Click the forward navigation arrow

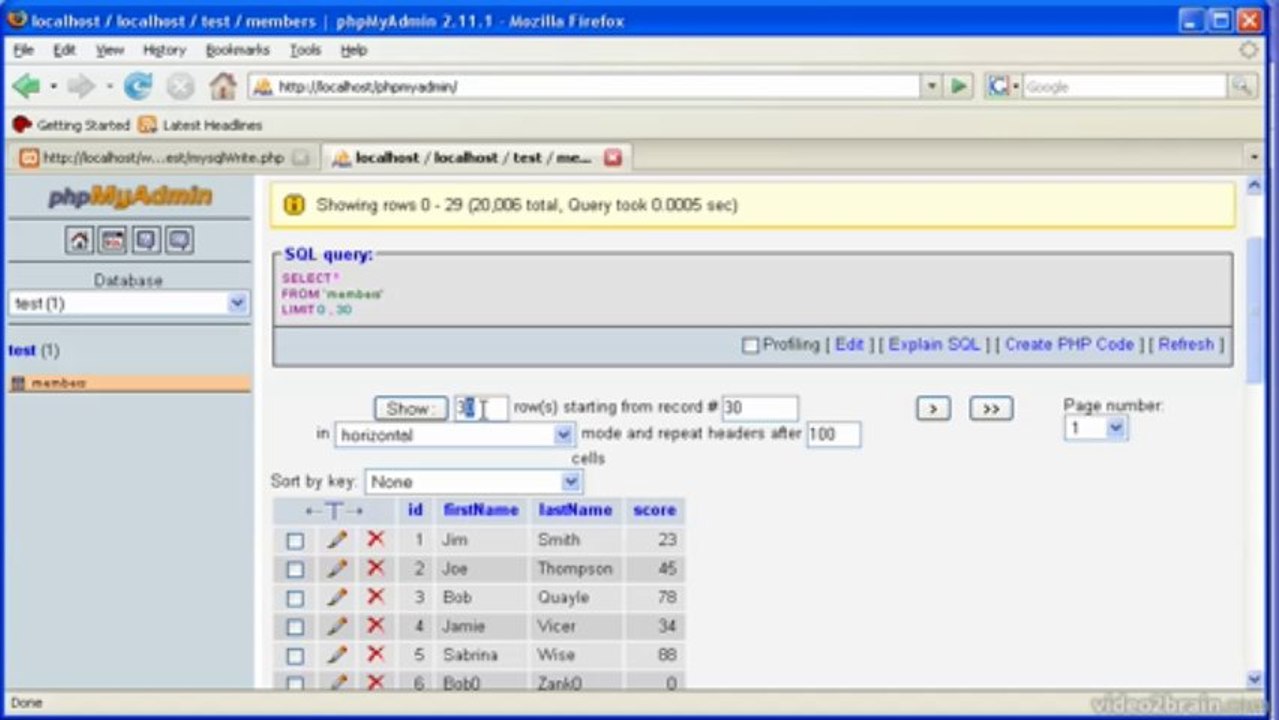[x=81, y=87]
